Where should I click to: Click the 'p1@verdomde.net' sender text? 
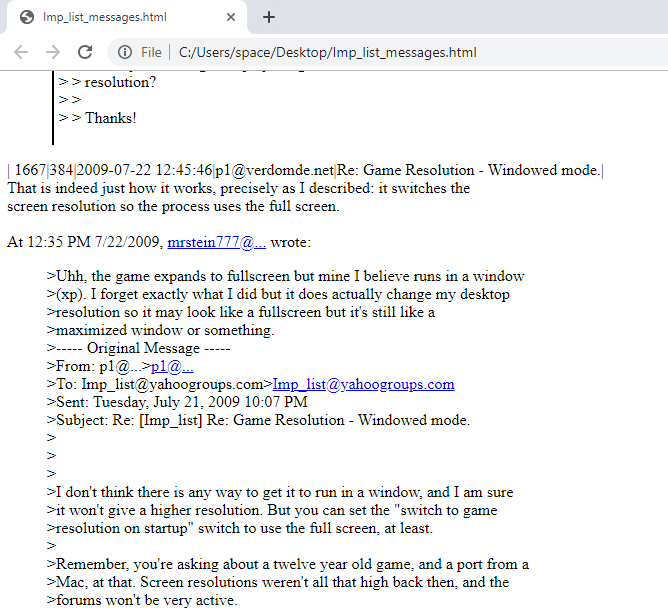pos(275,170)
